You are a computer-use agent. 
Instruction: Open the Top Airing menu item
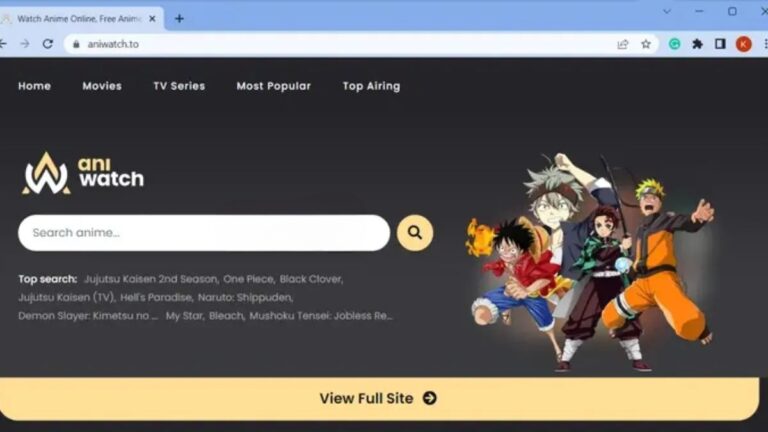click(x=371, y=86)
